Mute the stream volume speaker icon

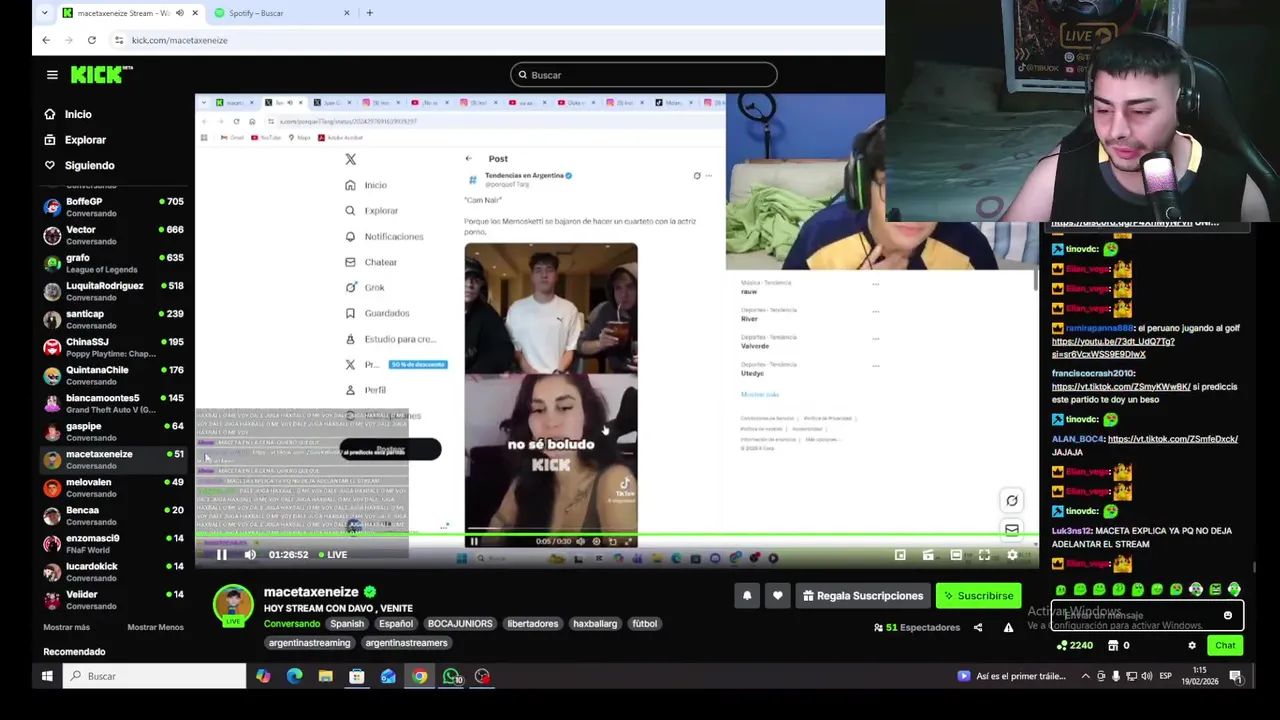pos(250,555)
